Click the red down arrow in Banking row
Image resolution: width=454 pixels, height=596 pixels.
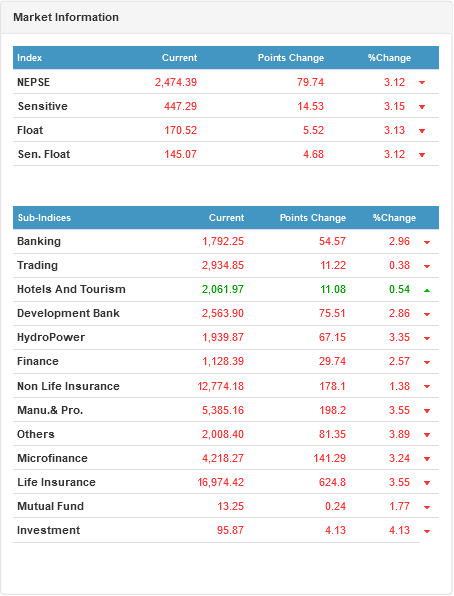point(427,242)
